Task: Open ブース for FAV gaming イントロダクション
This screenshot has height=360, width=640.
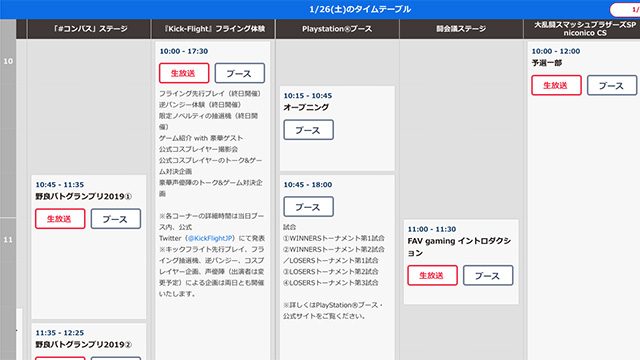Action: 488,275
